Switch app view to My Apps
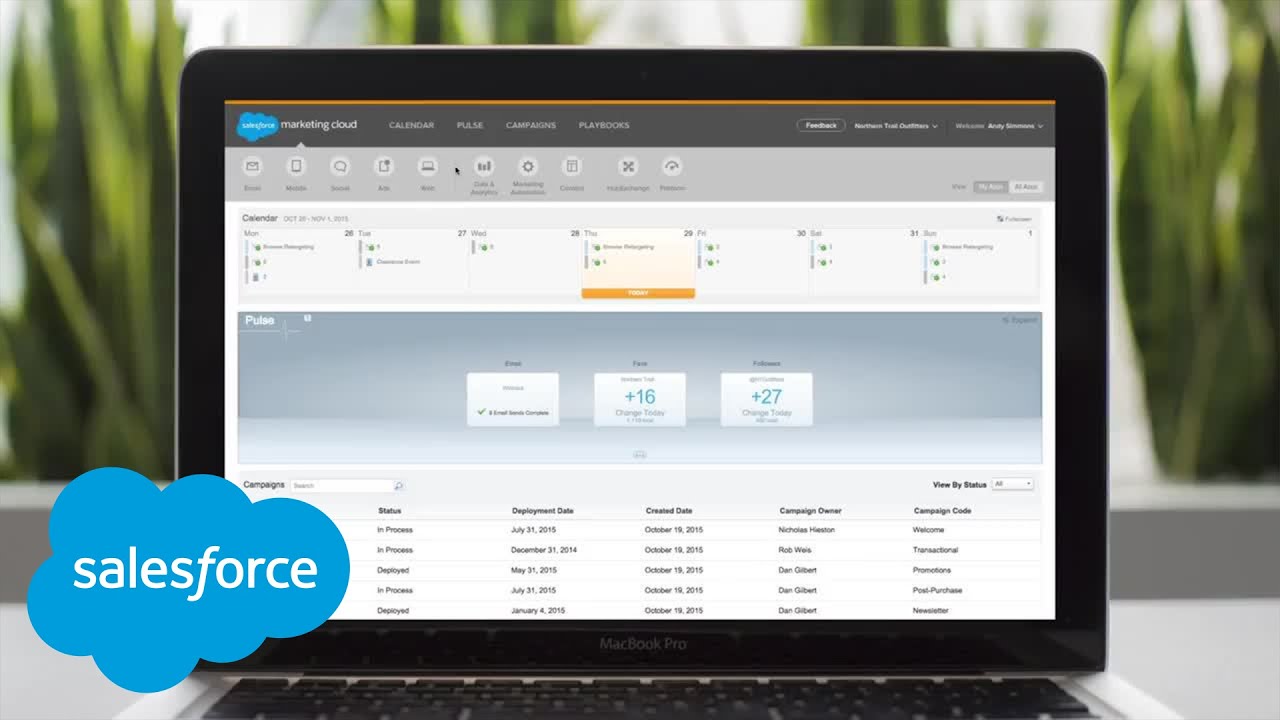Viewport: 1280px width, 720px height. (x=991, y=187)
